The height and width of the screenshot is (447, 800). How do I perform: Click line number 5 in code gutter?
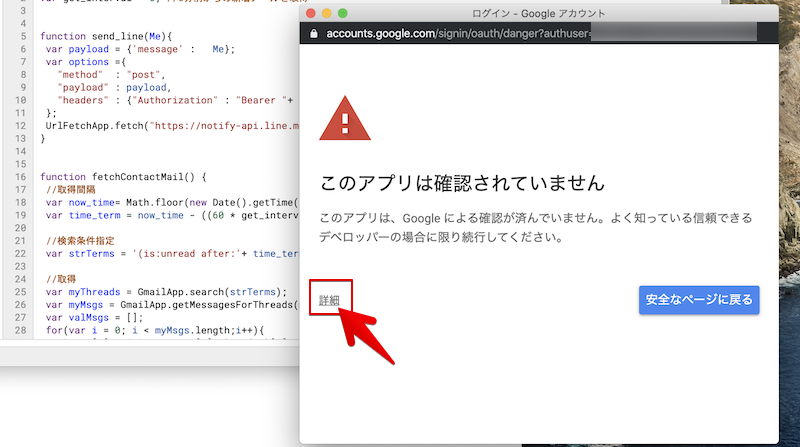click(x=20, y=36)
